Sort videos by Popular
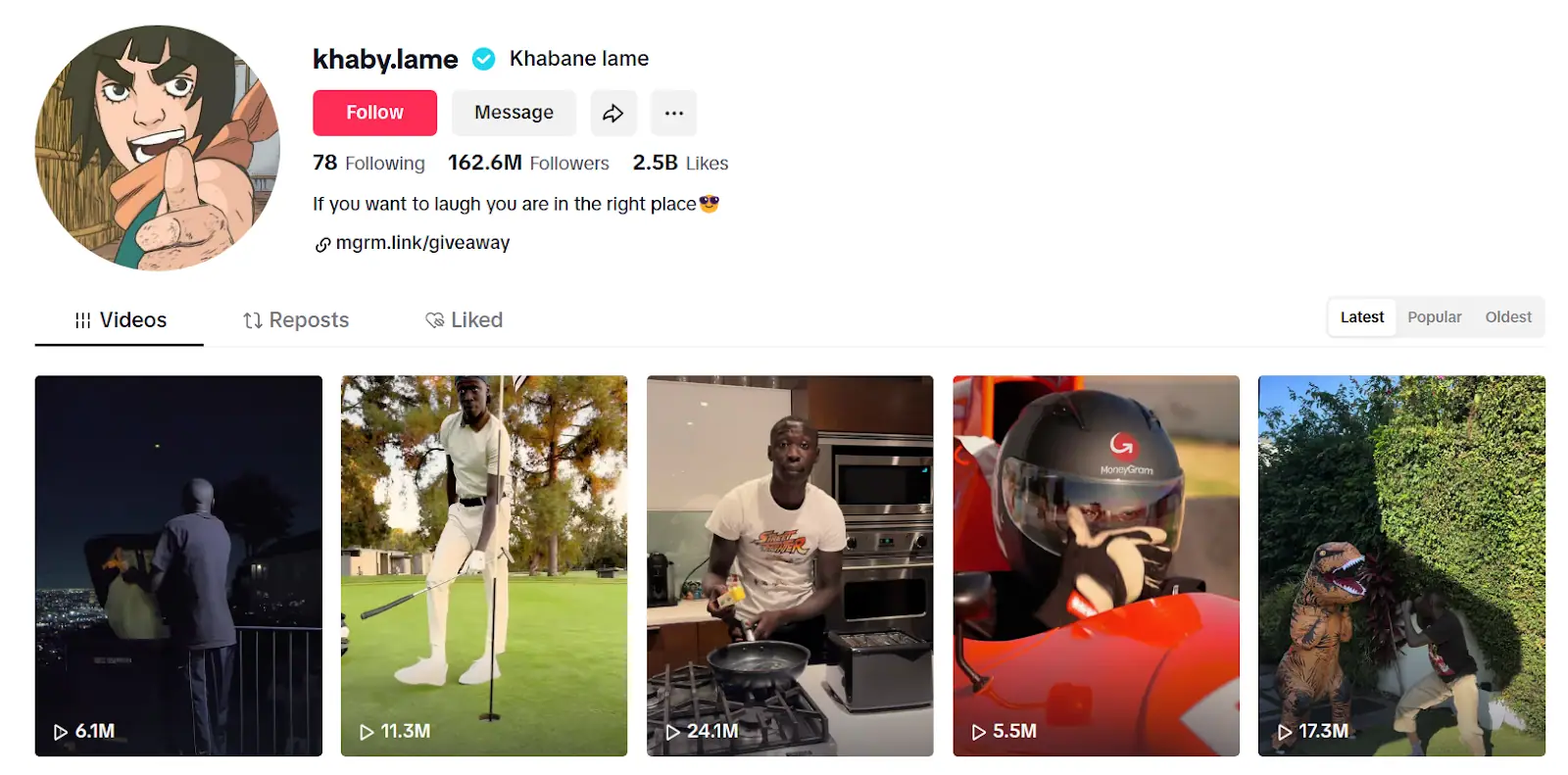Image resolution: width=1568 pixels, height=775 pixels. [x=1435, y=317]
